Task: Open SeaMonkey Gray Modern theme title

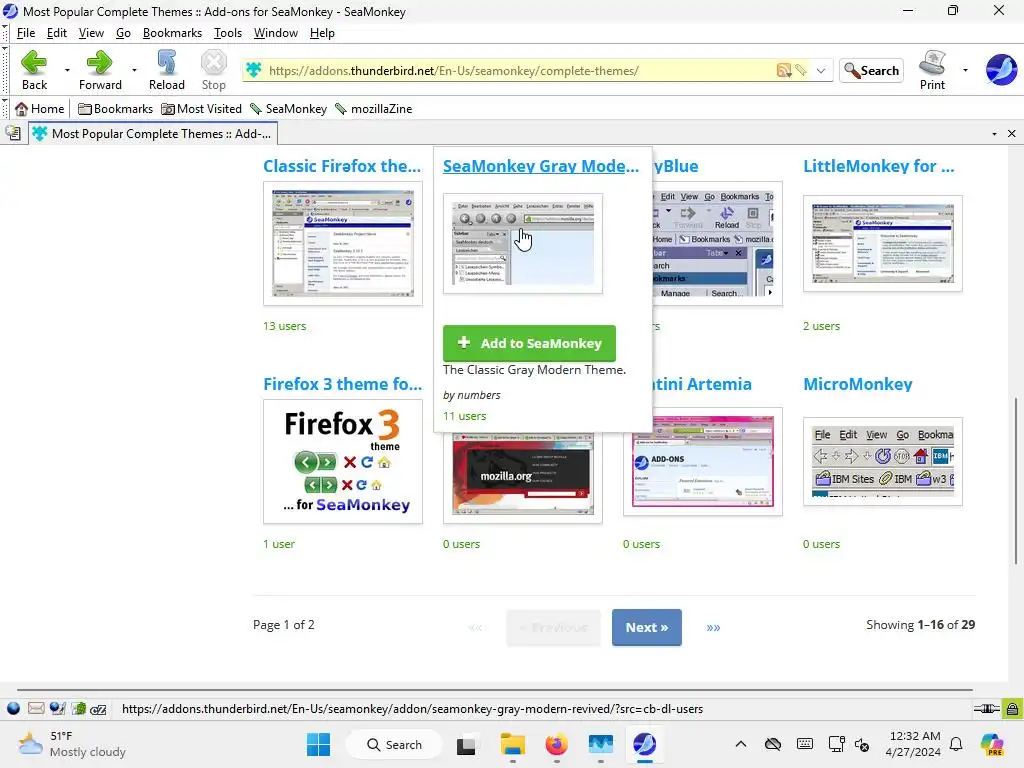Action: (541, 166)
